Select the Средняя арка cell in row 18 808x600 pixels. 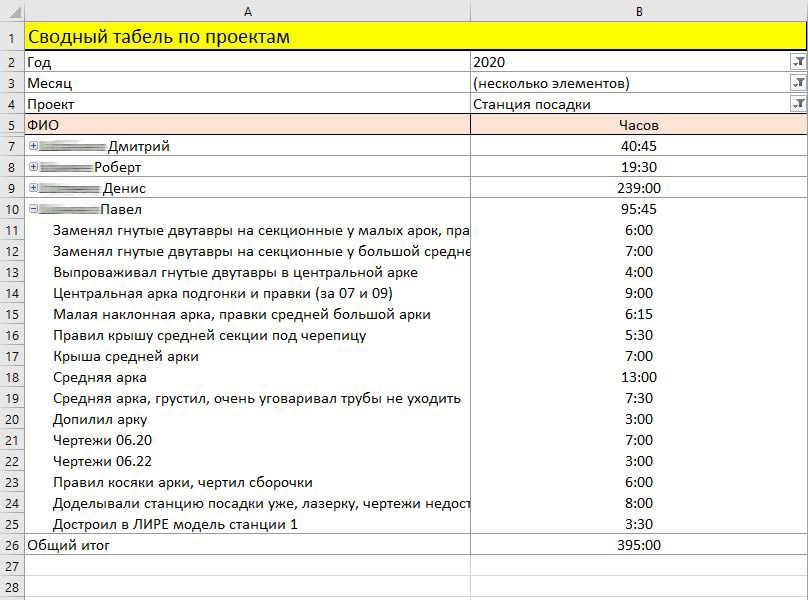pos(247,377)
